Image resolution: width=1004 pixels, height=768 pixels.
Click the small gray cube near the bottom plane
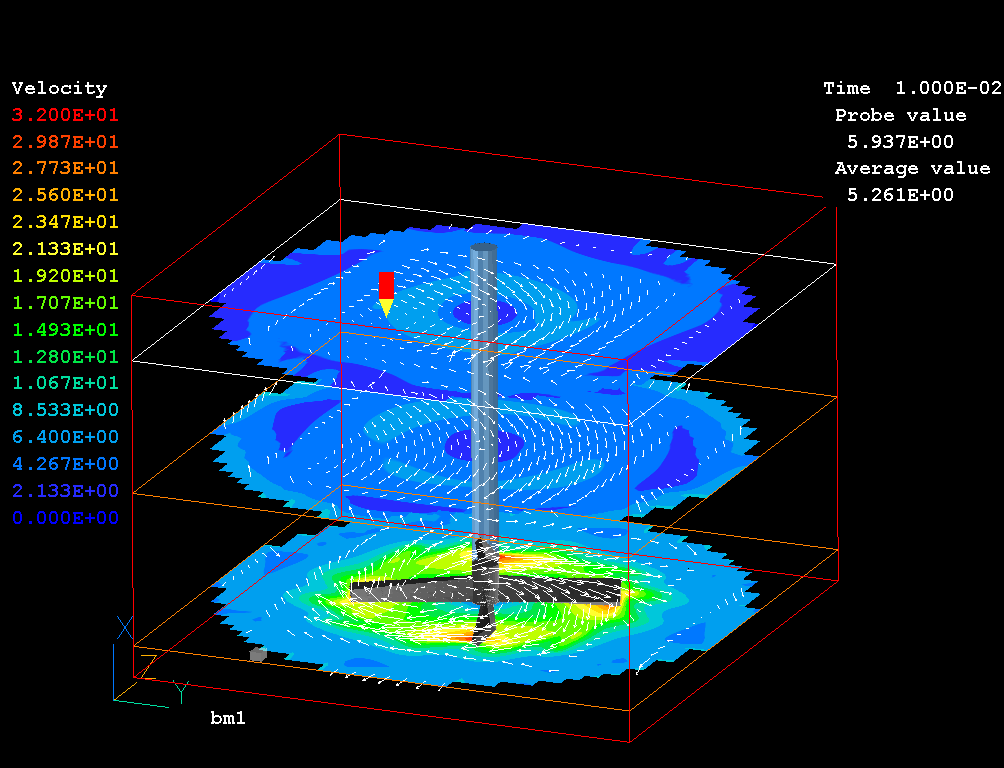258,654
